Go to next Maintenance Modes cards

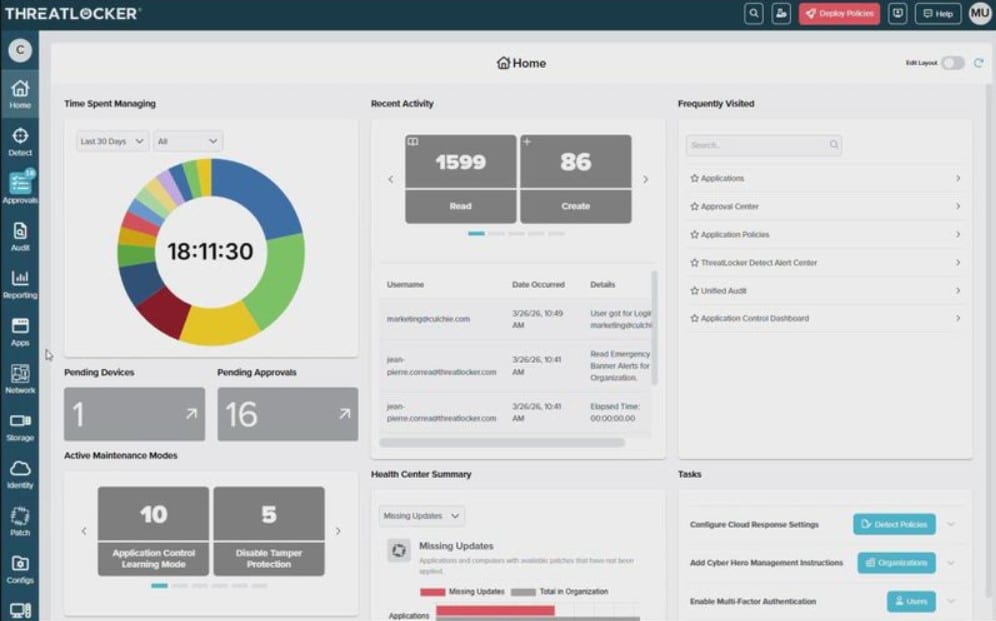point(338,531)
